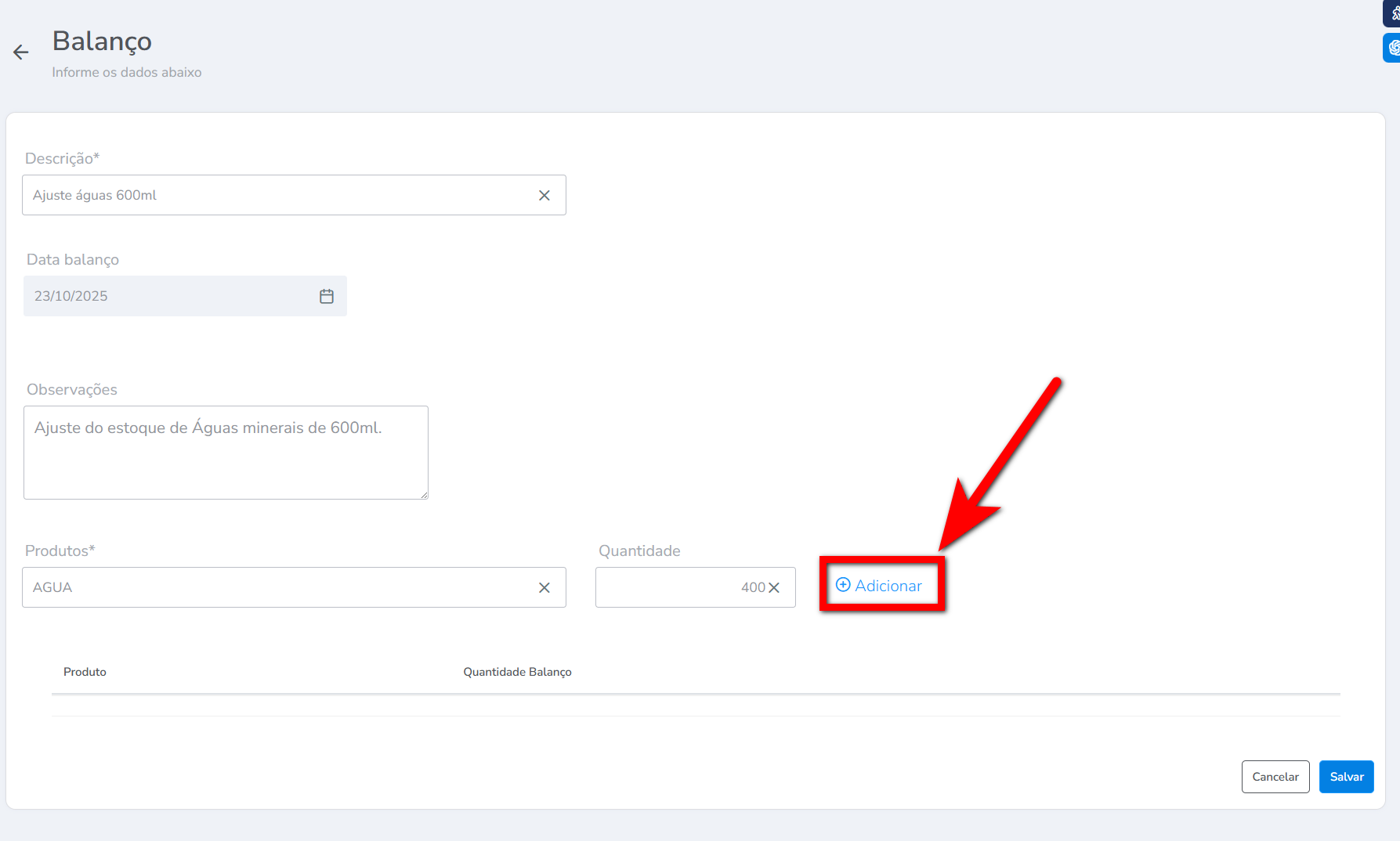
Task: Go back using the left arrow icon
Action: click(x=21, y=52)
